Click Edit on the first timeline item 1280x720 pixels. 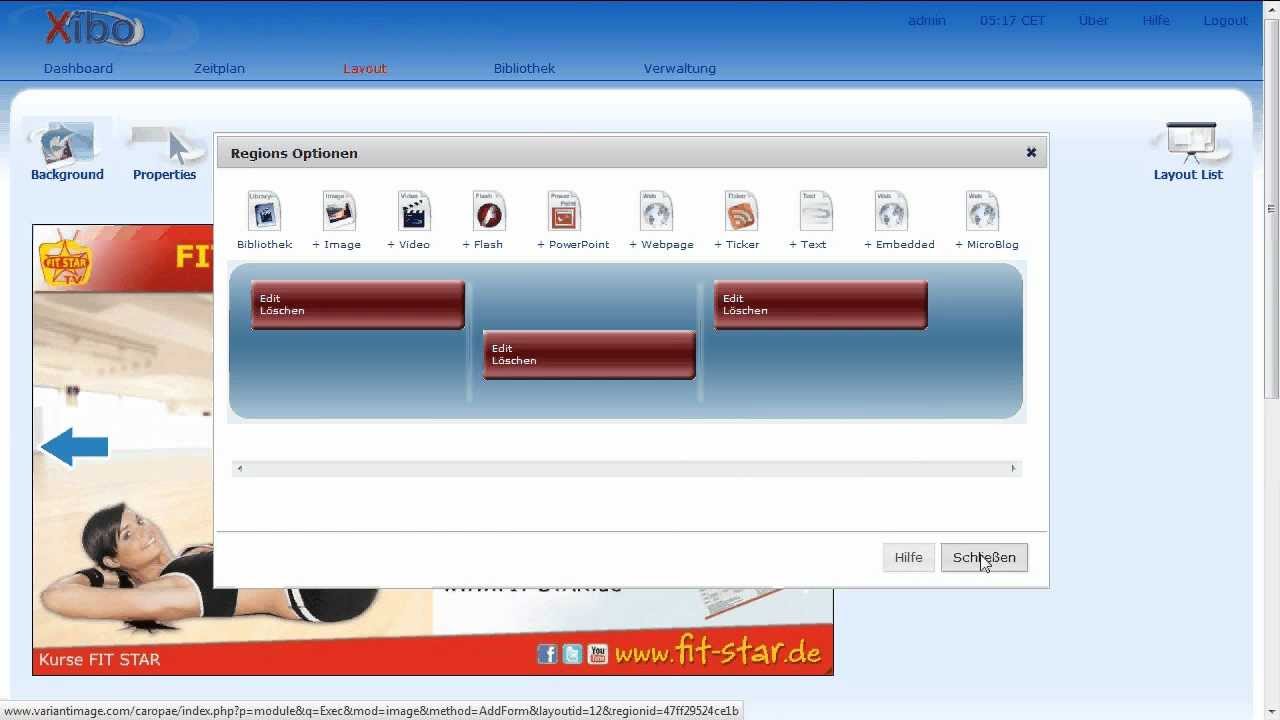[270, 298]
